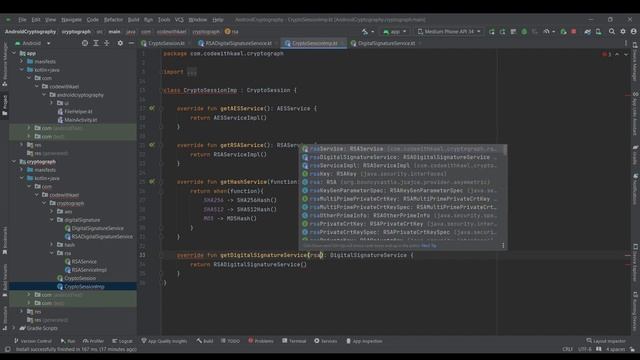Click the override gutter icon beside getHashService
Screen dimensions: 640x360
[x=152, y=182]
